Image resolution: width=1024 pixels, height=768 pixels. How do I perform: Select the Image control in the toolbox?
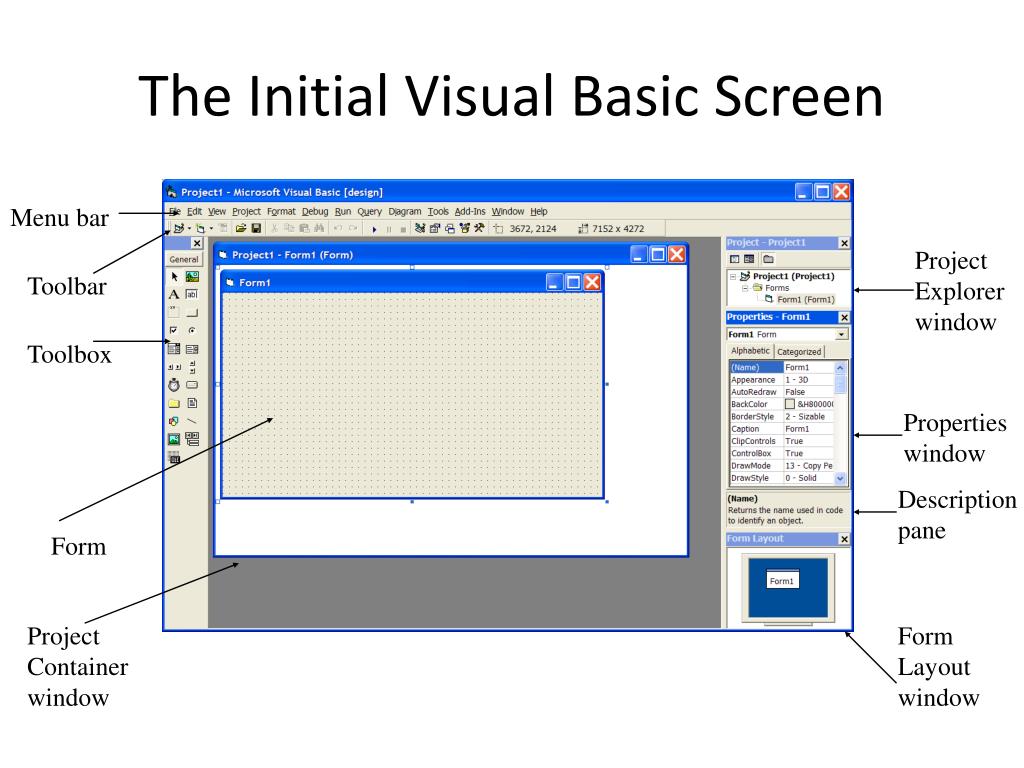click(x=174, y=439)
